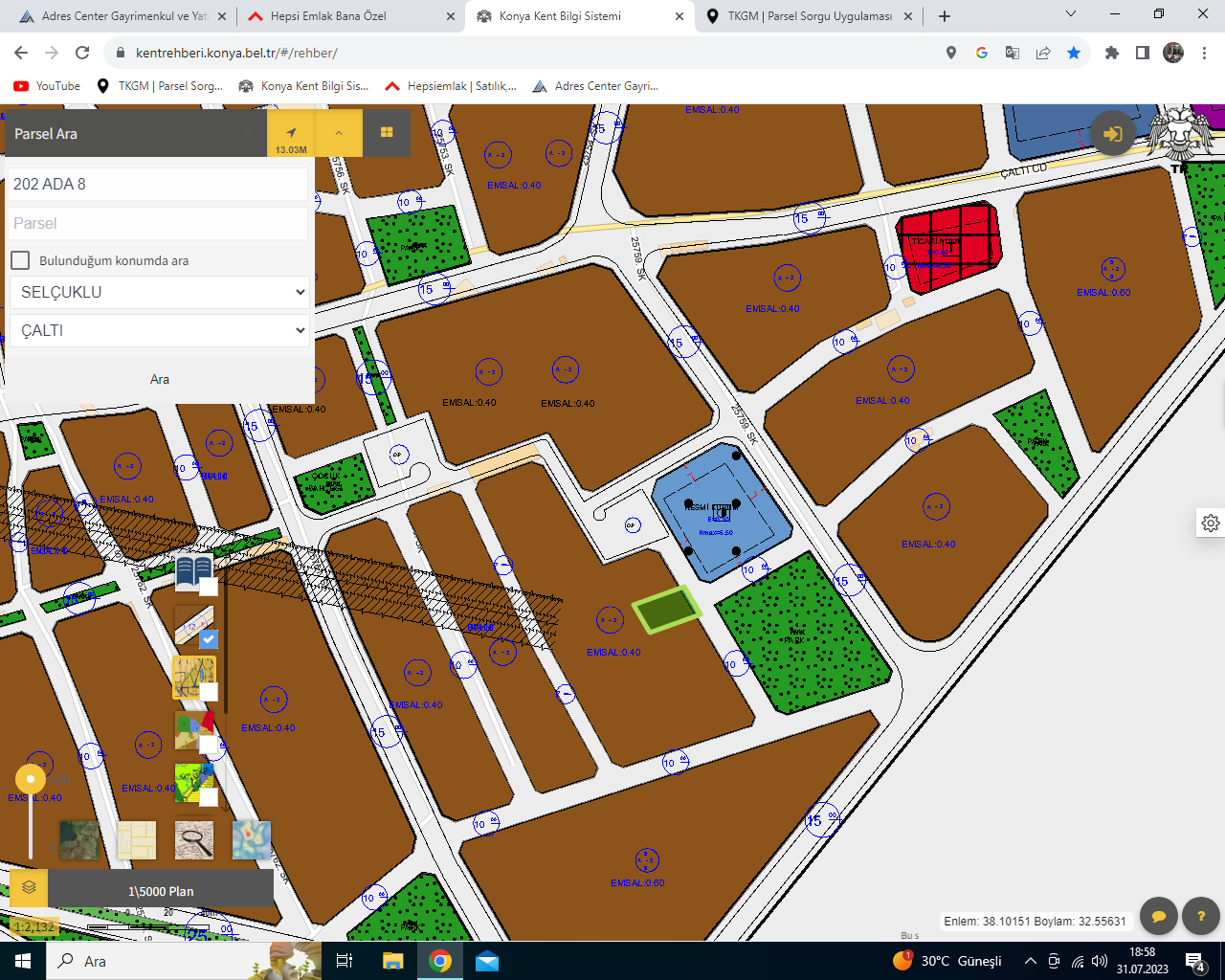Image resolution: width=1225 pixels, height=980 pixels.
Task: Open the map settings gear icon
Action: coord(1211,523)
